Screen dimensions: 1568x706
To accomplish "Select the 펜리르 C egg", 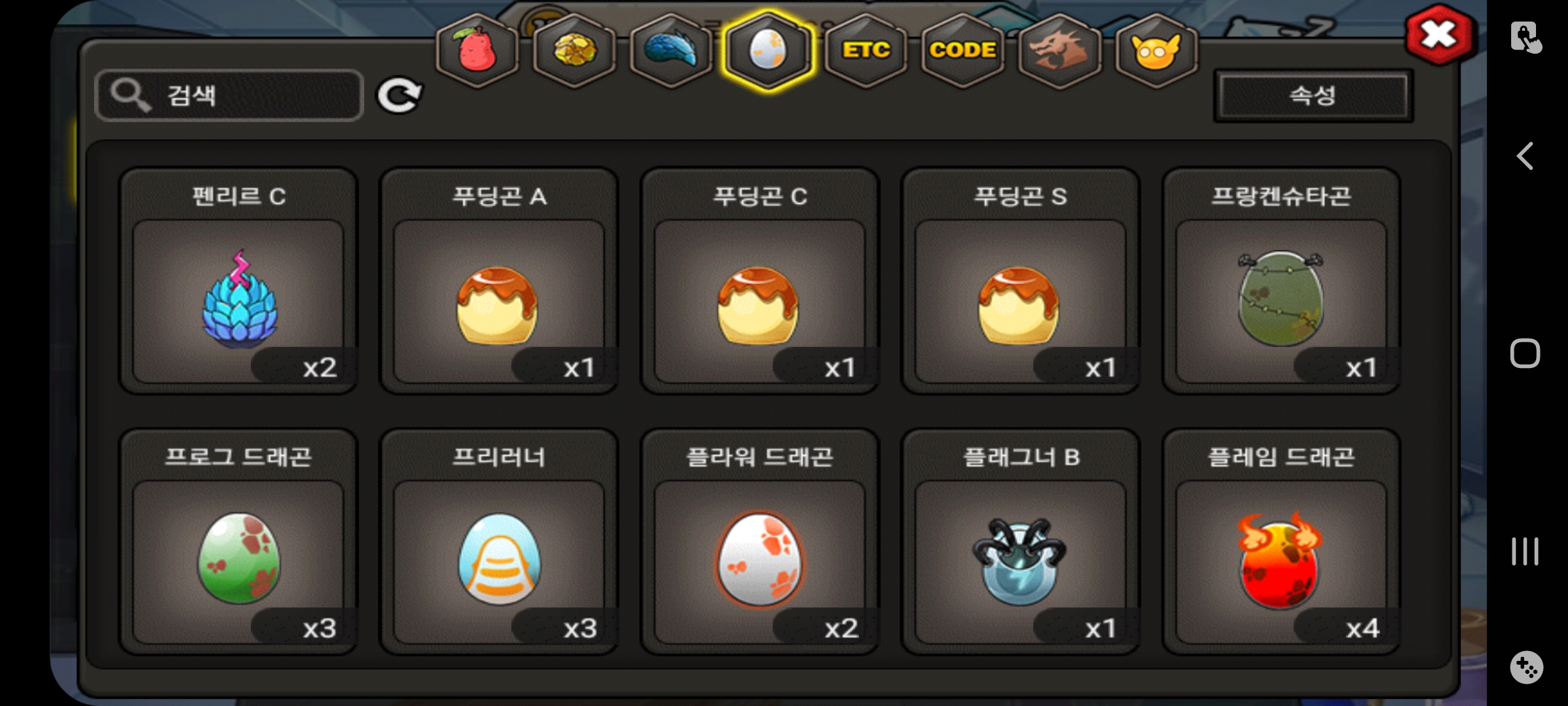I will (238, 281).
